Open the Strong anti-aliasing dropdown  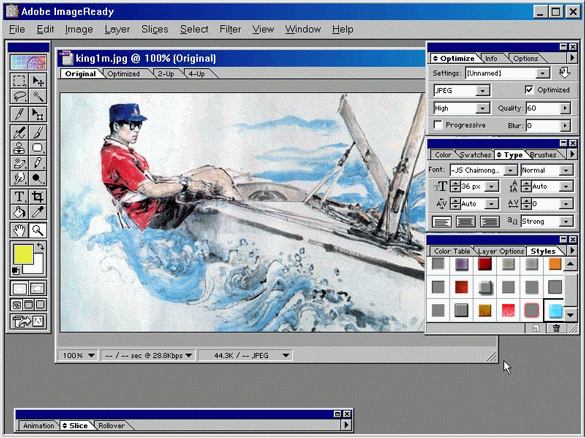point(566,222)
